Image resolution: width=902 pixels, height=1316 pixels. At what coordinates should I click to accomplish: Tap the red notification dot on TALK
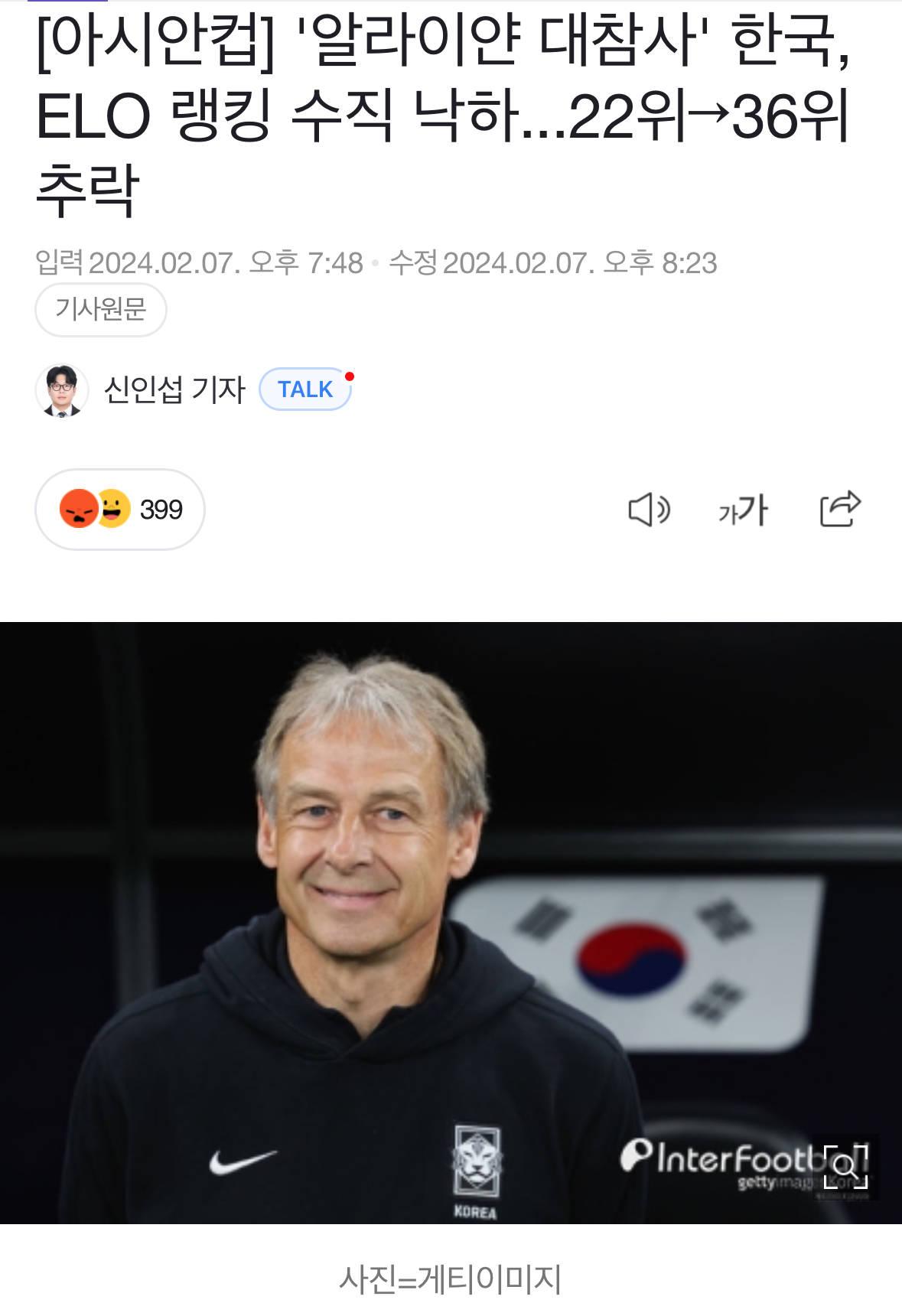pos(350,376)
